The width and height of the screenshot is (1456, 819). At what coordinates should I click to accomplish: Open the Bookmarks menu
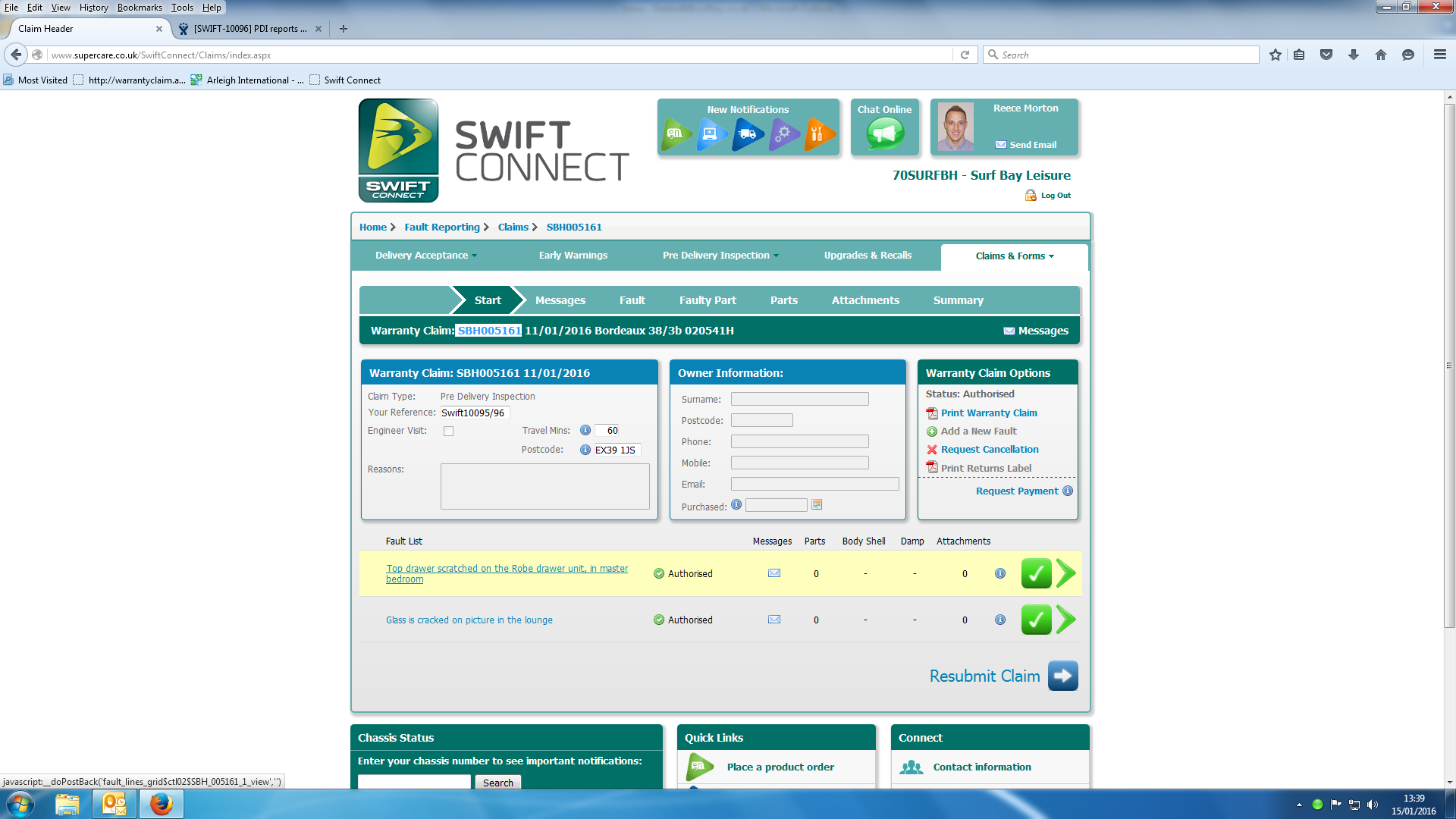pyautogui.click(x=139, y=8)
